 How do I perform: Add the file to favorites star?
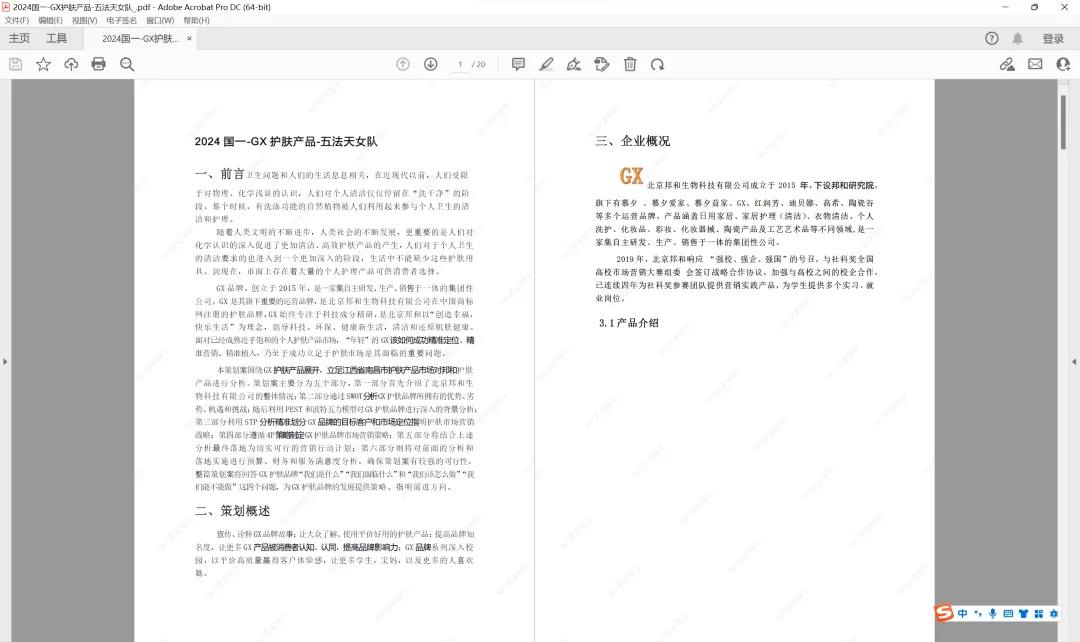coord(43,63)
